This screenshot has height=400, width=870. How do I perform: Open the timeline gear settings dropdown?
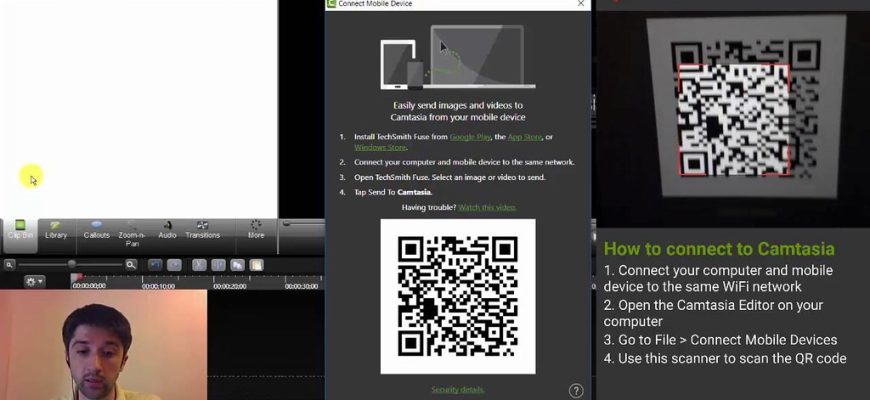coord(34,282)
